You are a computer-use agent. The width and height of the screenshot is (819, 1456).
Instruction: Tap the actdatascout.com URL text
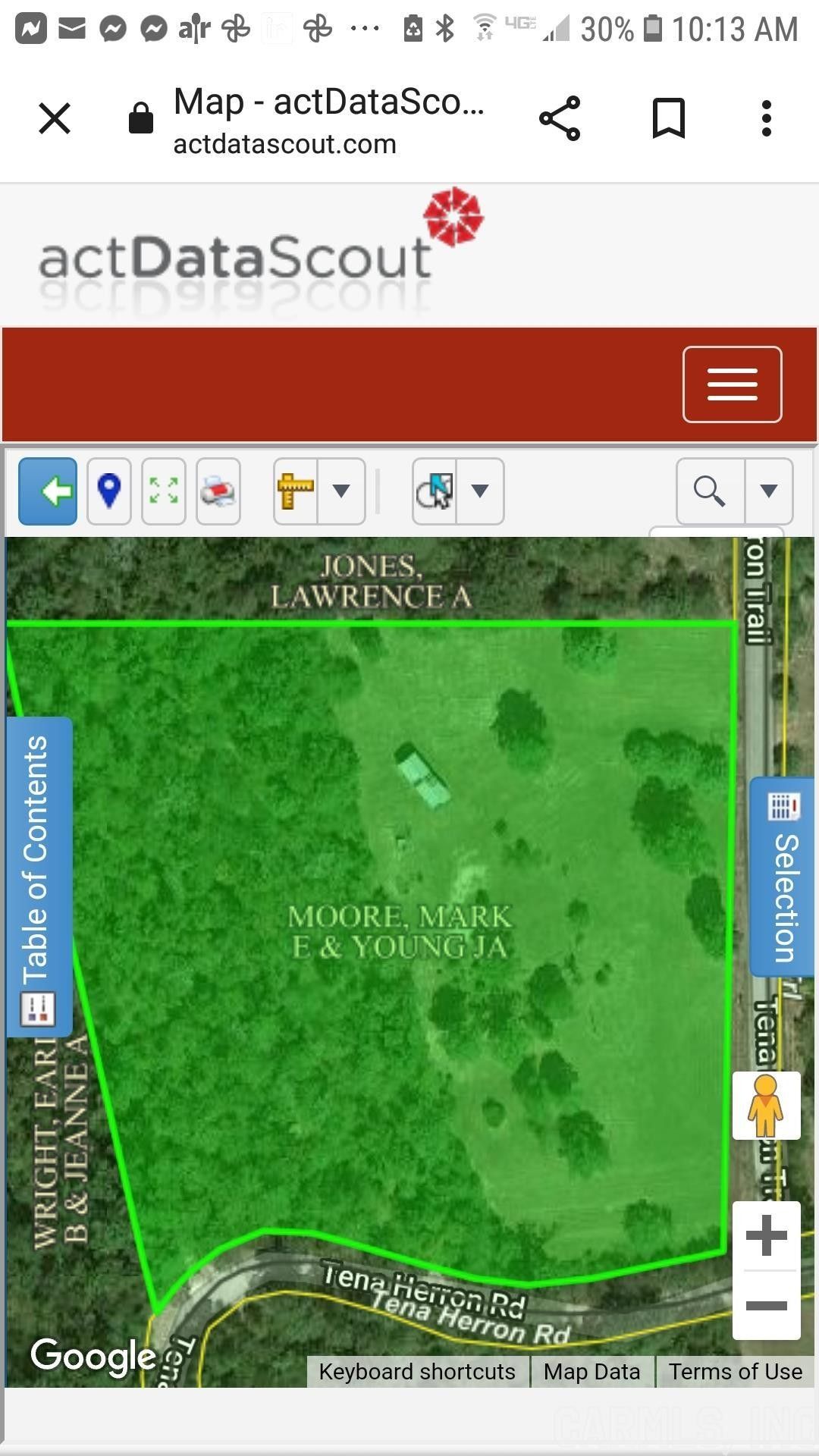click(x=284, y=144)
